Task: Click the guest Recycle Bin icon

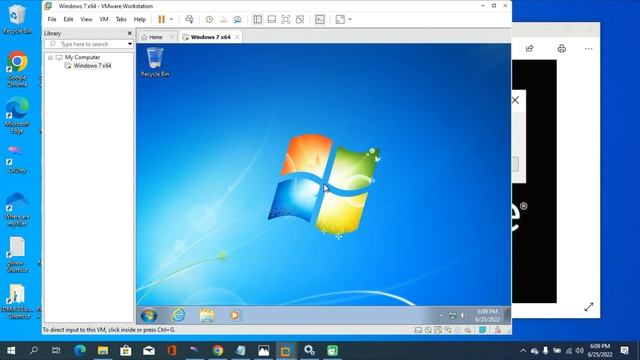Action: [x=155, y=62]
